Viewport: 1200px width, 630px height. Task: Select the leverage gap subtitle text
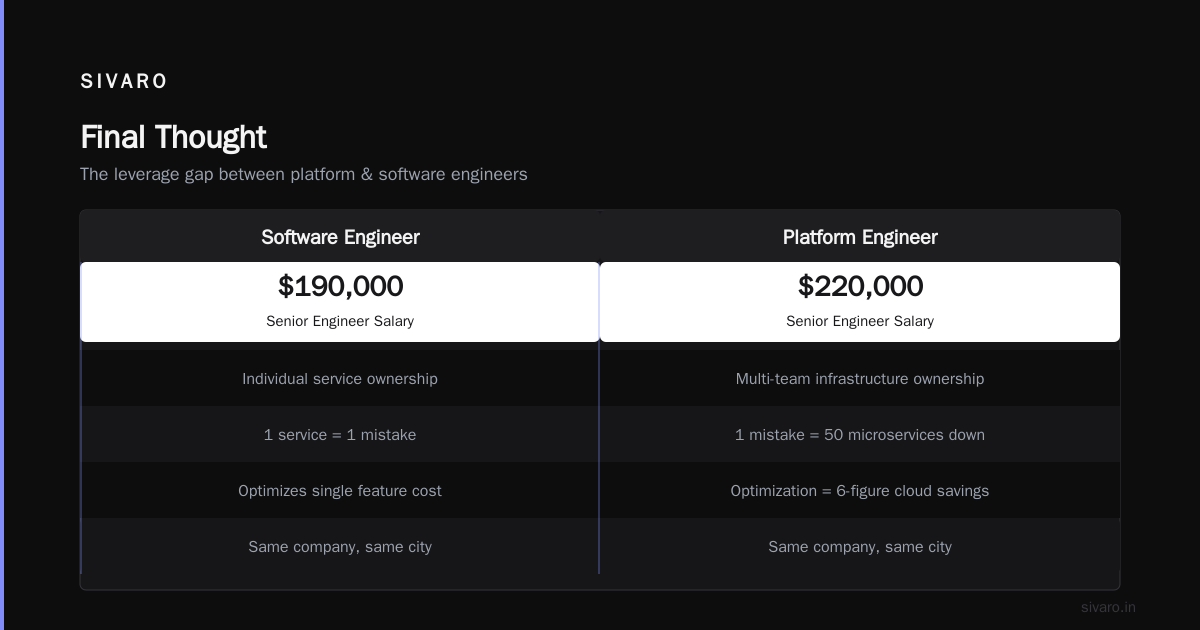click(303, 174)
